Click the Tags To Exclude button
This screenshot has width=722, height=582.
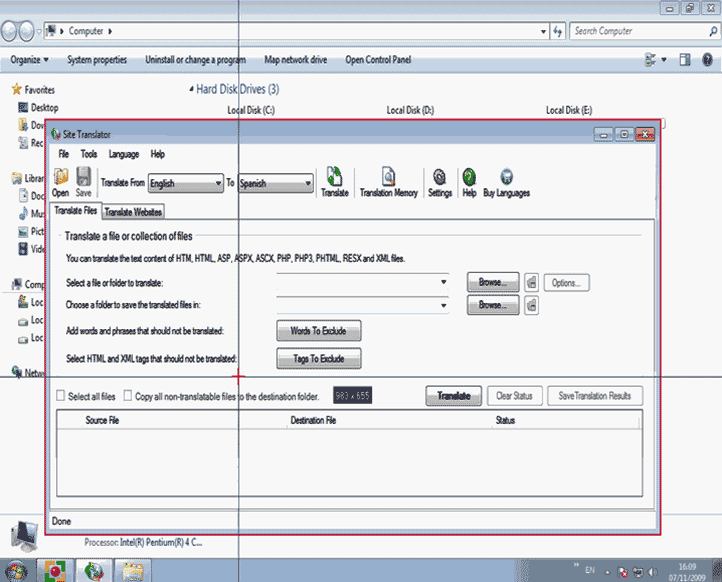coord(319,359)
